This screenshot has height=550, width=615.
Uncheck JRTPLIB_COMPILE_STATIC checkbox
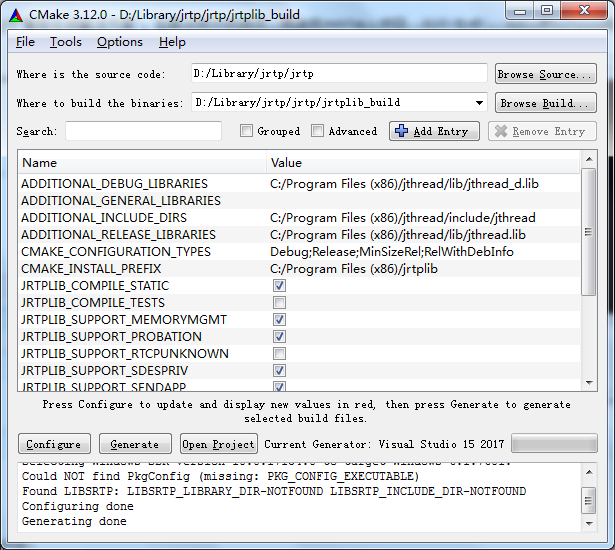coord(279,286)
